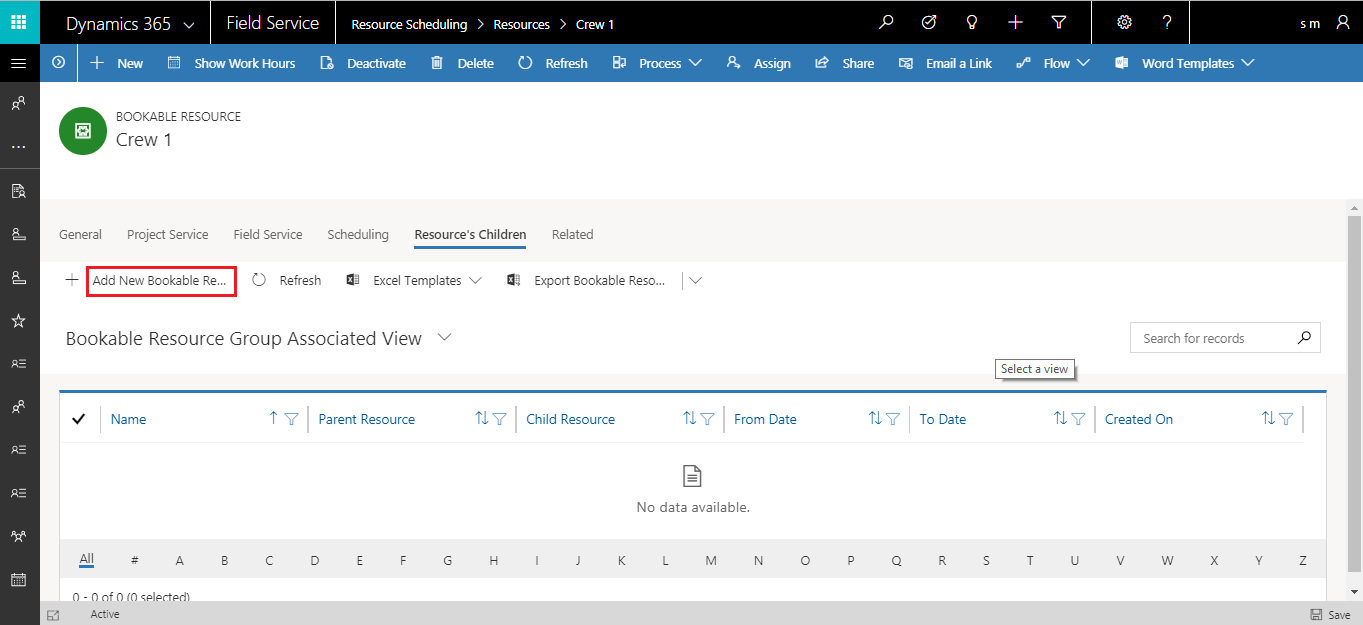
Task: Click the search magnifier in top bar
Action: tap(885, 23)
